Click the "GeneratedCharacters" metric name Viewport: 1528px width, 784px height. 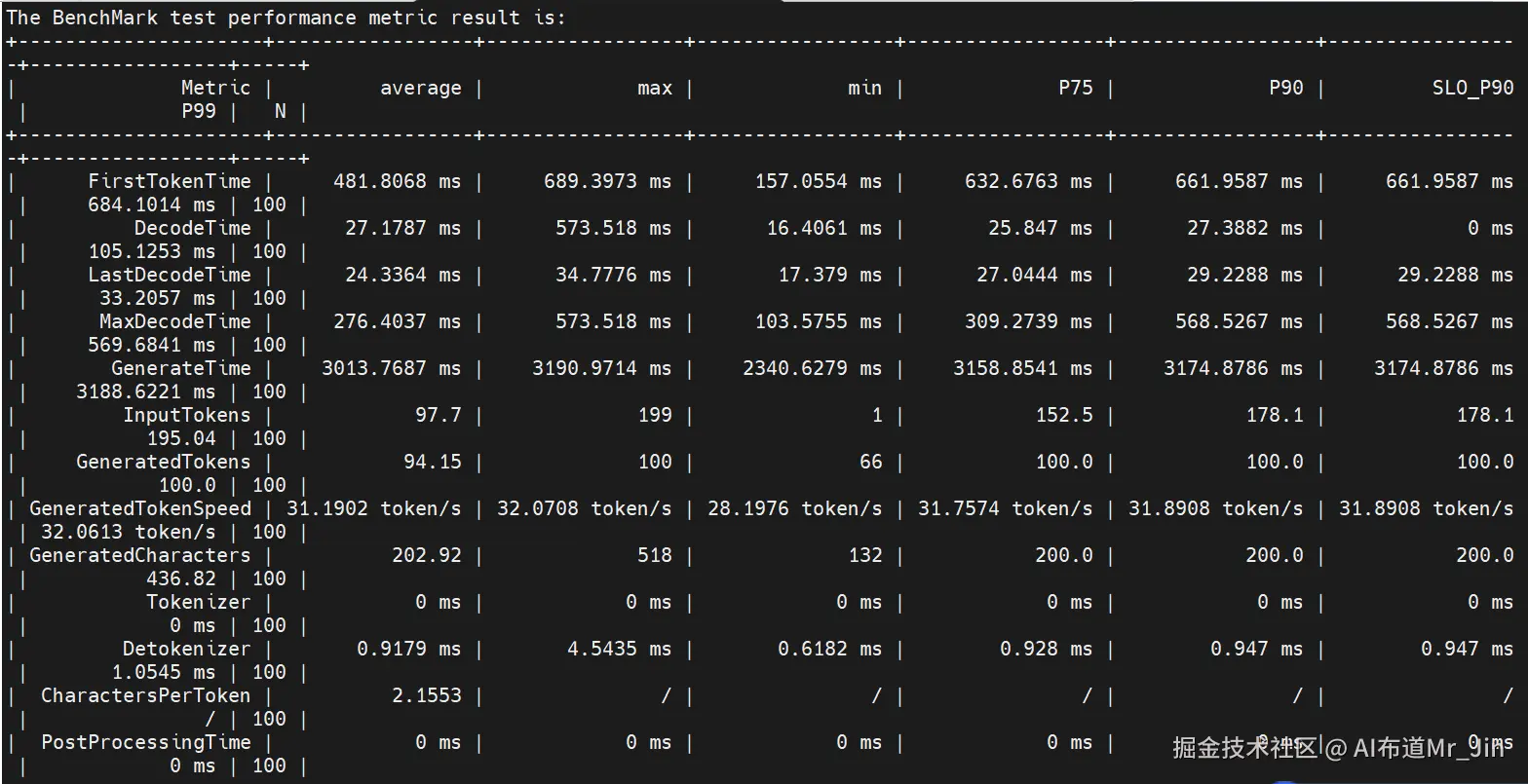pyautogui.click(x=139, y=555)
